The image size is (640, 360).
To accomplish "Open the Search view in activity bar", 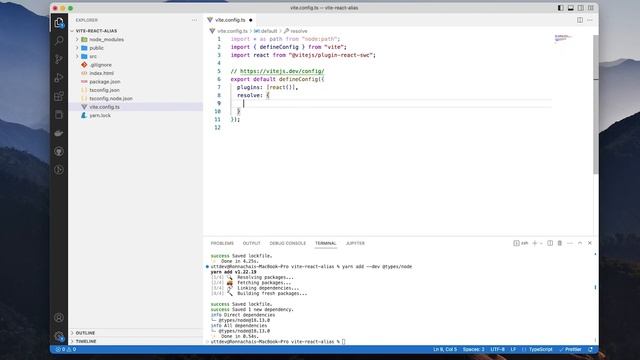I will (x=59, y=40).
